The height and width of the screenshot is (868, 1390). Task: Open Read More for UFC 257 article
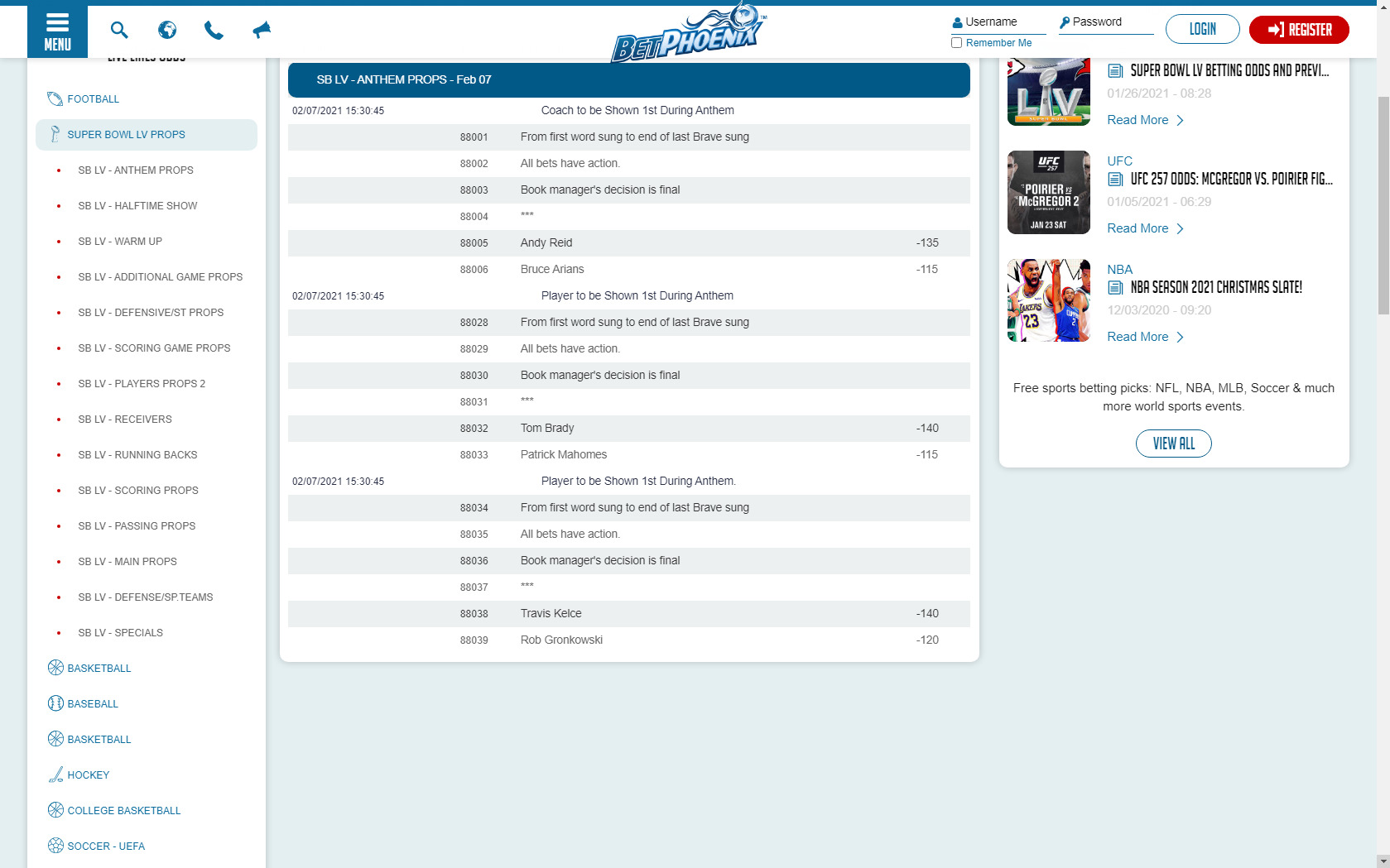(1146, 228)
